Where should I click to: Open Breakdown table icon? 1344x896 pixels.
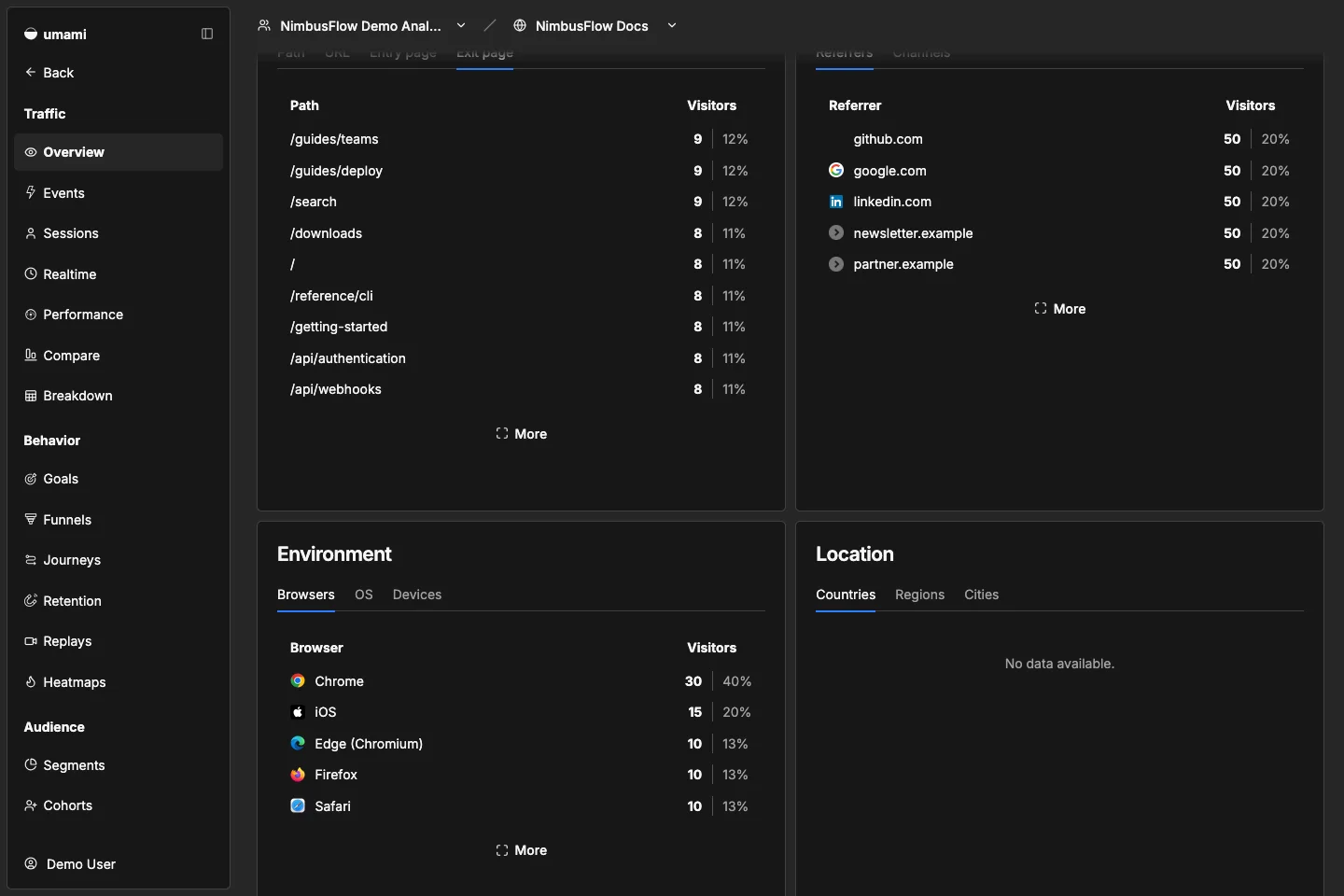pyautogui.click(x=31, y=396)
